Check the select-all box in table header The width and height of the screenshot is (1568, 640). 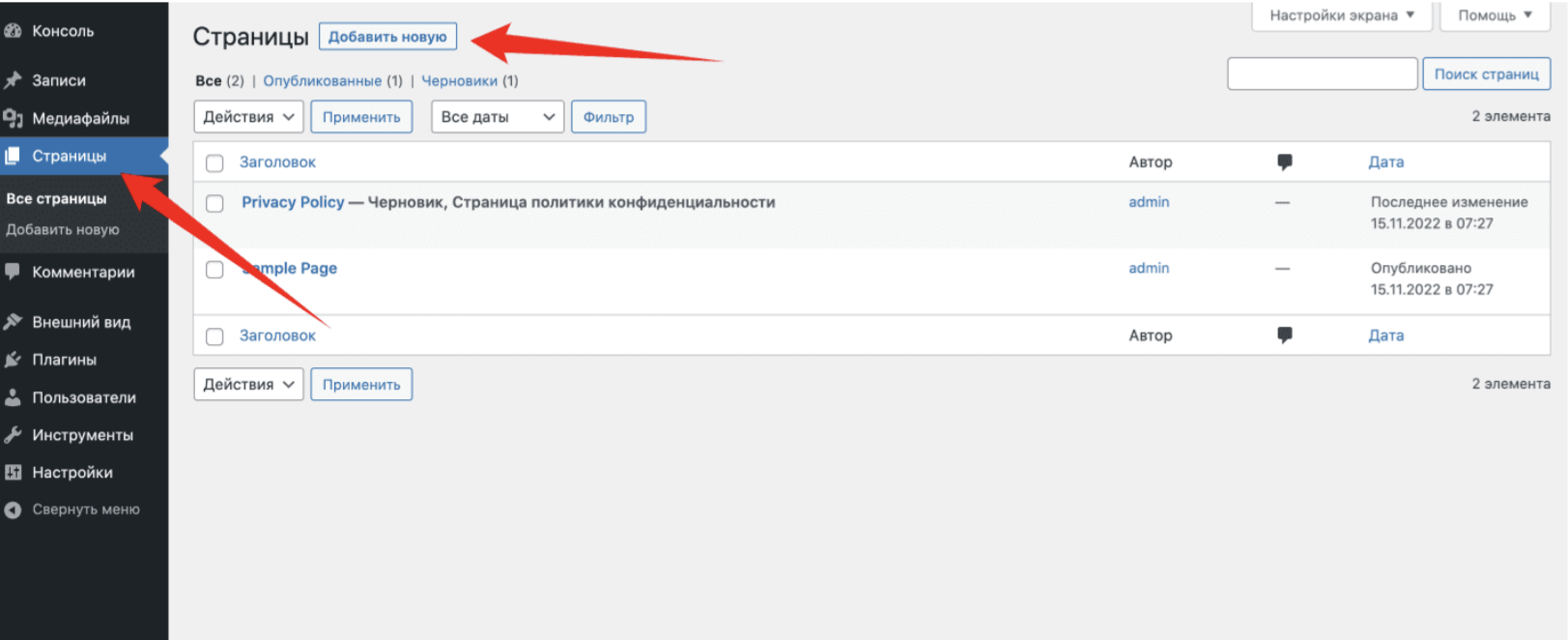tap(214, 163)
